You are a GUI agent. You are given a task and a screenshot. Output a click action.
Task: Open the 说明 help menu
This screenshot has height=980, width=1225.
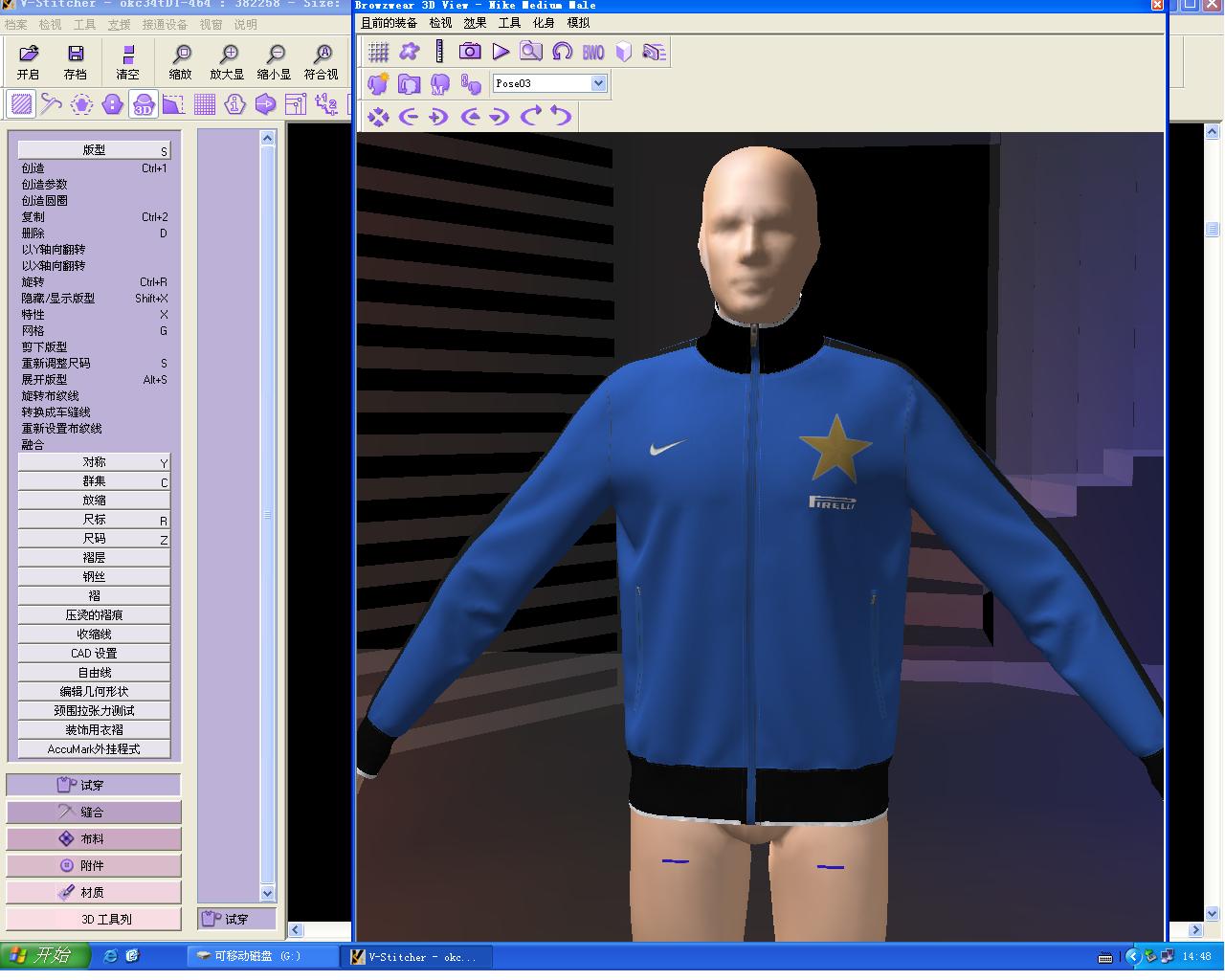pos(246,25)
